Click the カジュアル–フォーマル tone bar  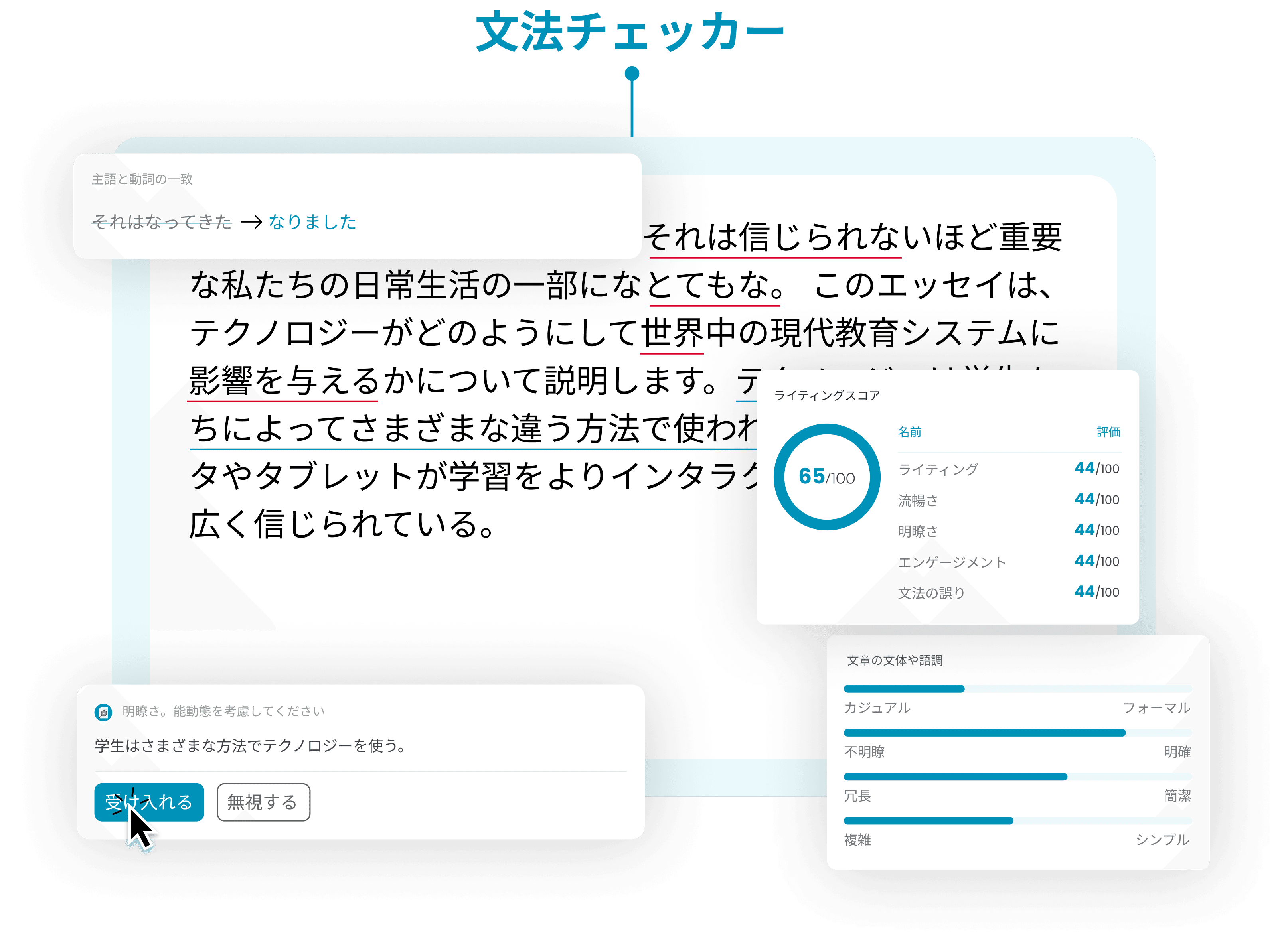tap(1017, 689)
